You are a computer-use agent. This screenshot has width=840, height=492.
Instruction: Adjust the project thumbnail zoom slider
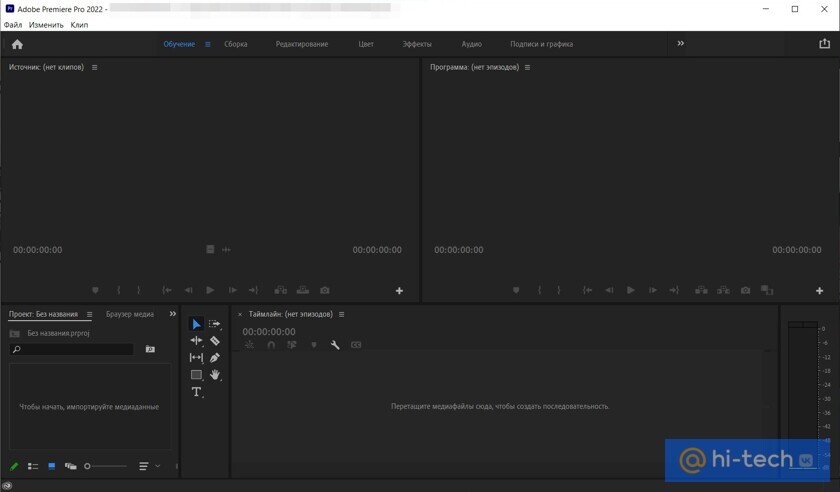point(88,466)
